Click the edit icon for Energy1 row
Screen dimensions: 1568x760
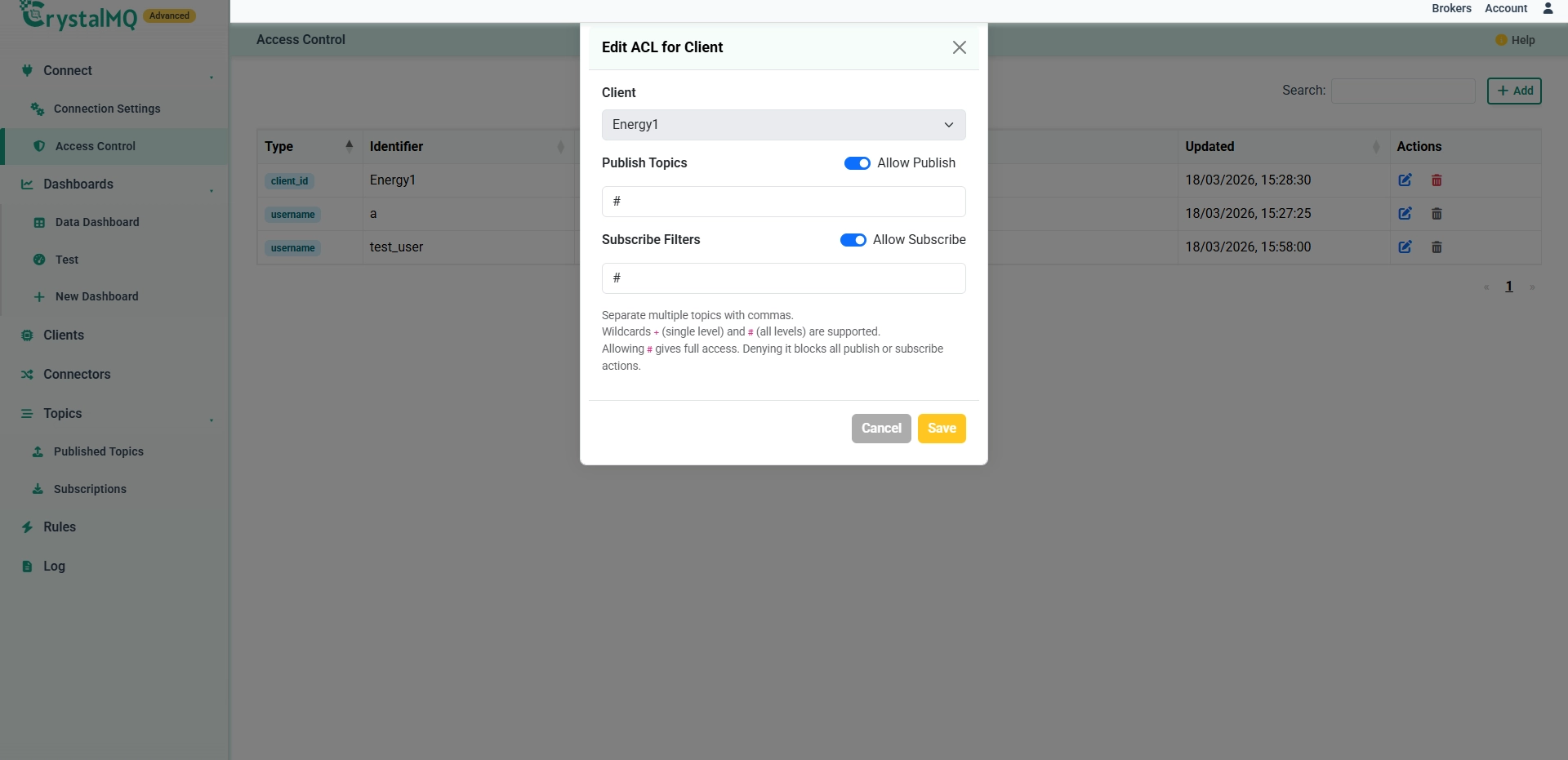(x=1405, y=180)
